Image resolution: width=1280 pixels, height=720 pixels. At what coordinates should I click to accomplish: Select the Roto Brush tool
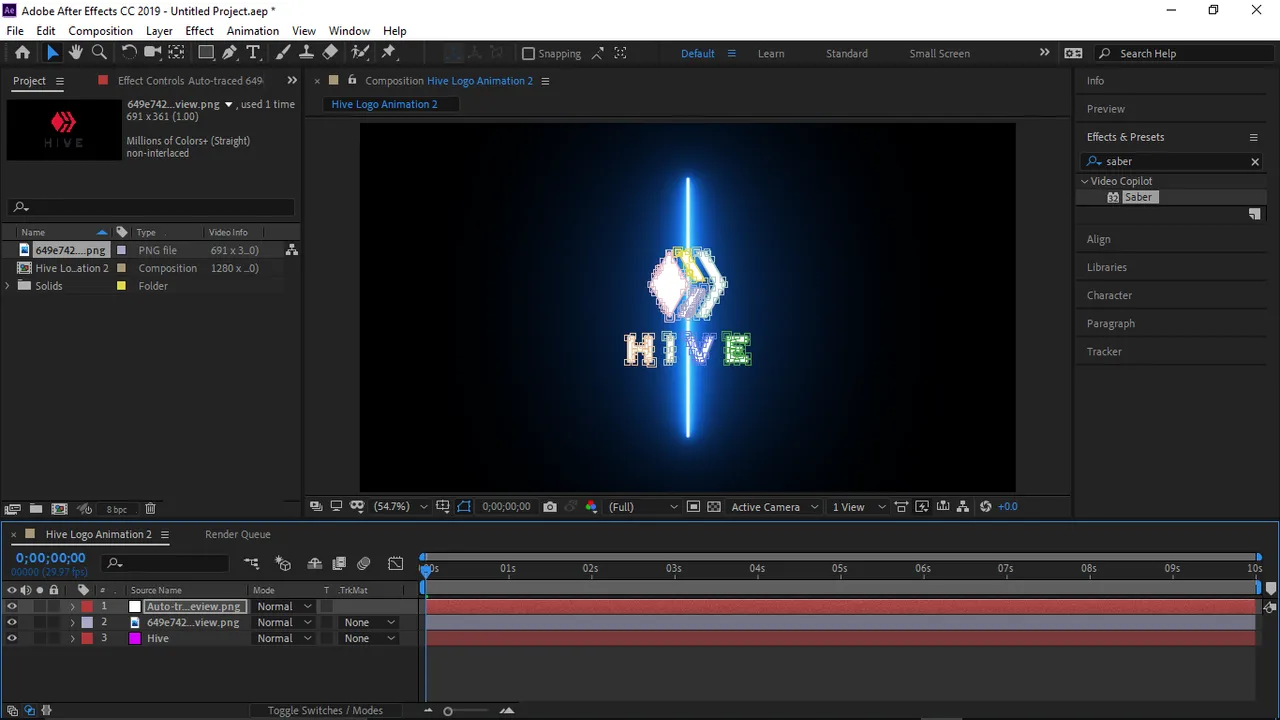[x=360, y=53]
